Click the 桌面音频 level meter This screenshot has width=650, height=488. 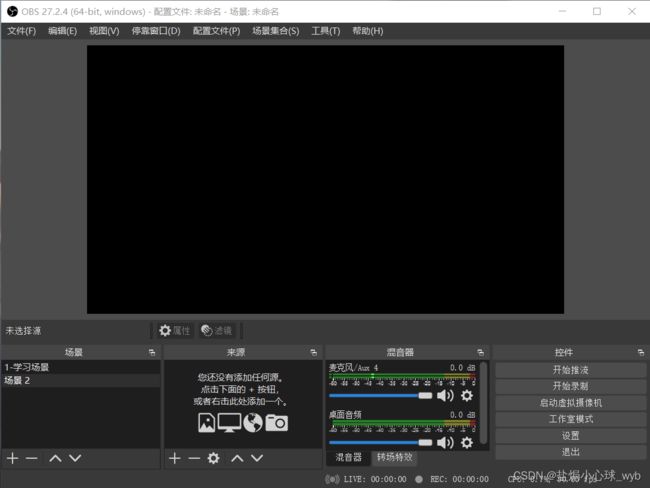[x=402, y=423]
